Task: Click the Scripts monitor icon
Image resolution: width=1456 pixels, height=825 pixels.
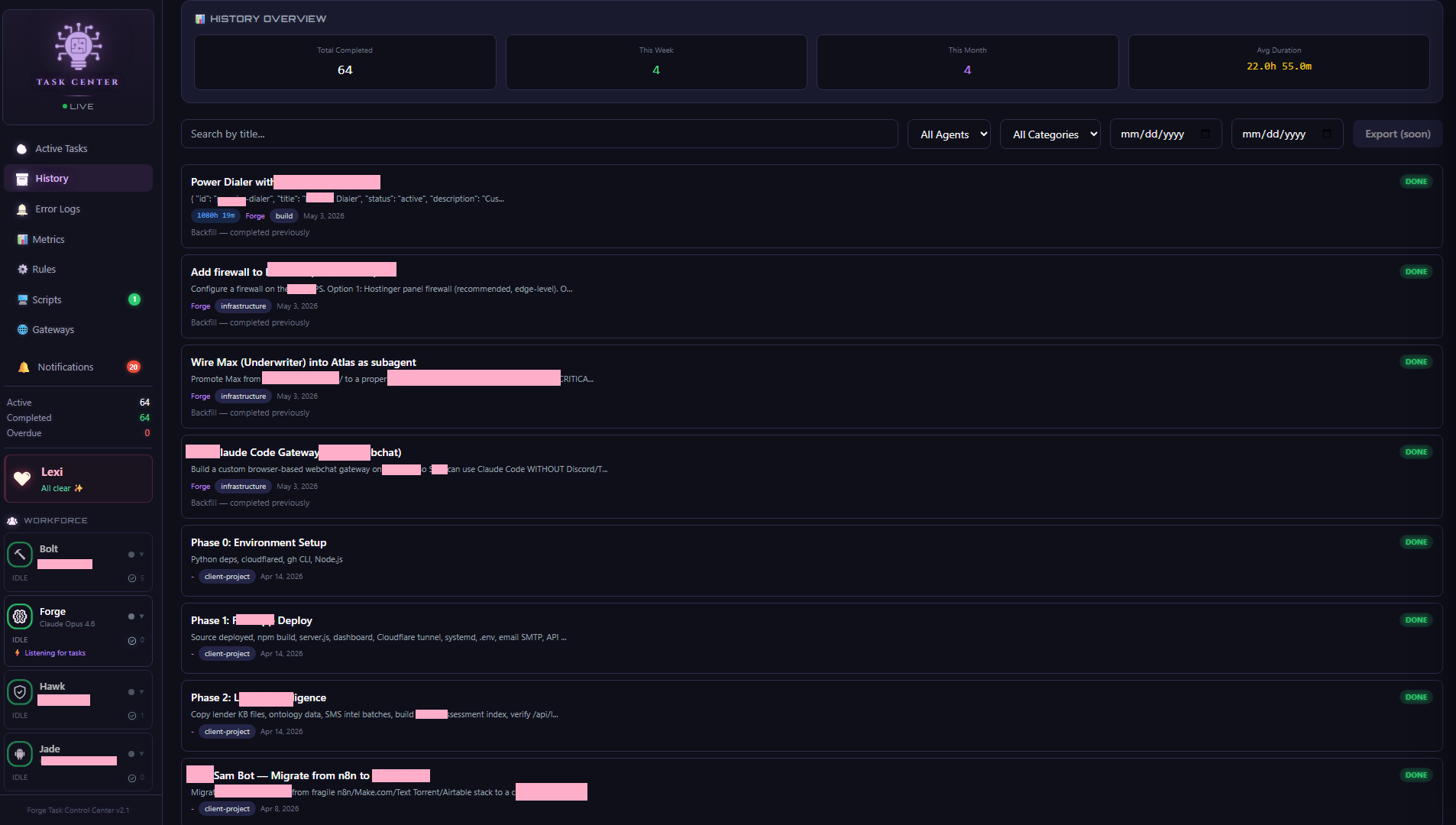Action: [x=22, y=299]
